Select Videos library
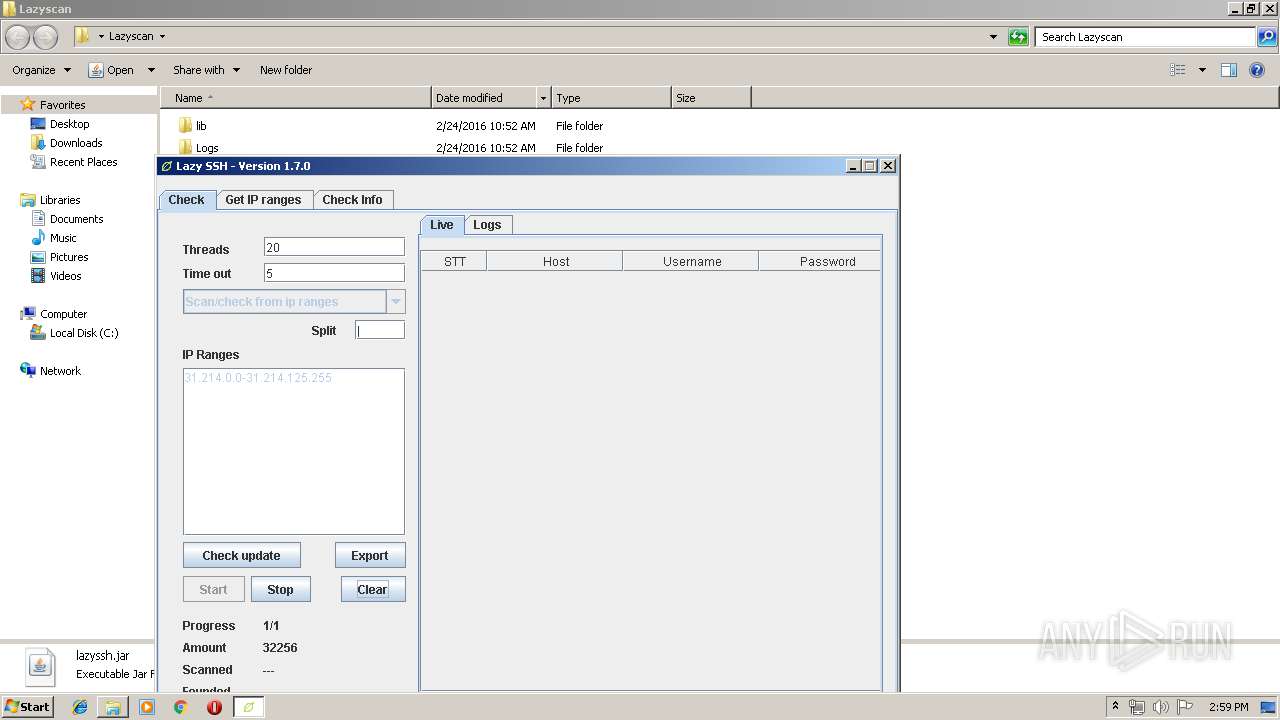The width and height of the screenshot is (1280, 720). coord(65,276)
